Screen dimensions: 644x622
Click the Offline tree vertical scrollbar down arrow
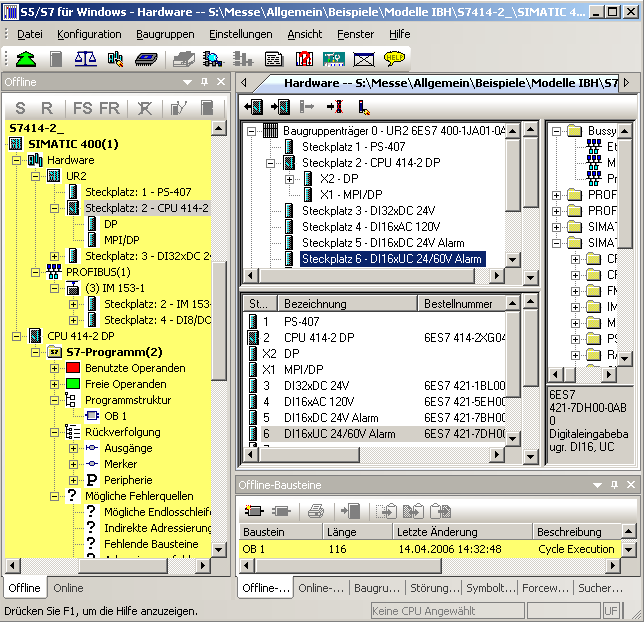[218, 550]
